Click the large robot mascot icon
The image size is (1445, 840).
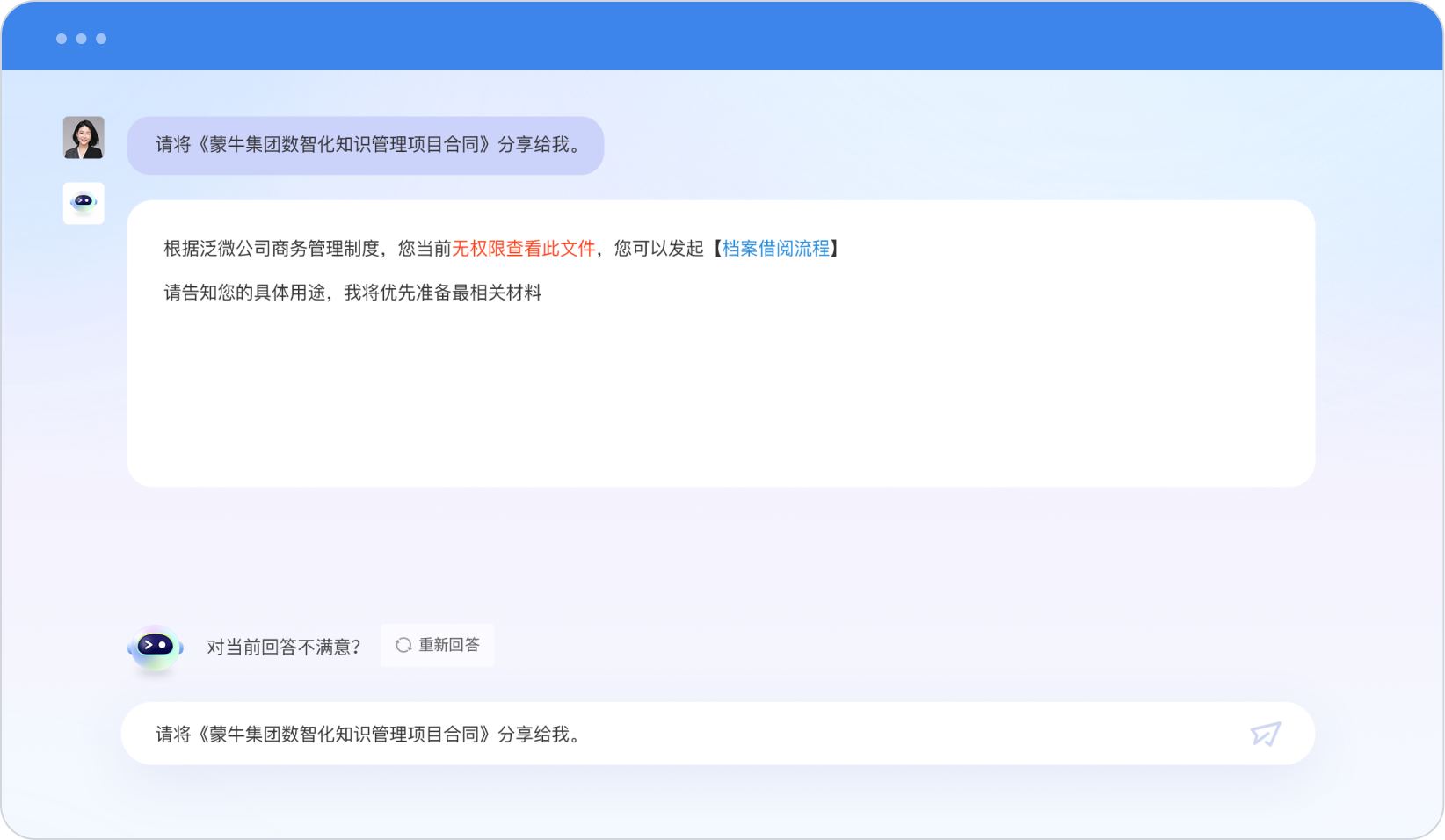156,648
